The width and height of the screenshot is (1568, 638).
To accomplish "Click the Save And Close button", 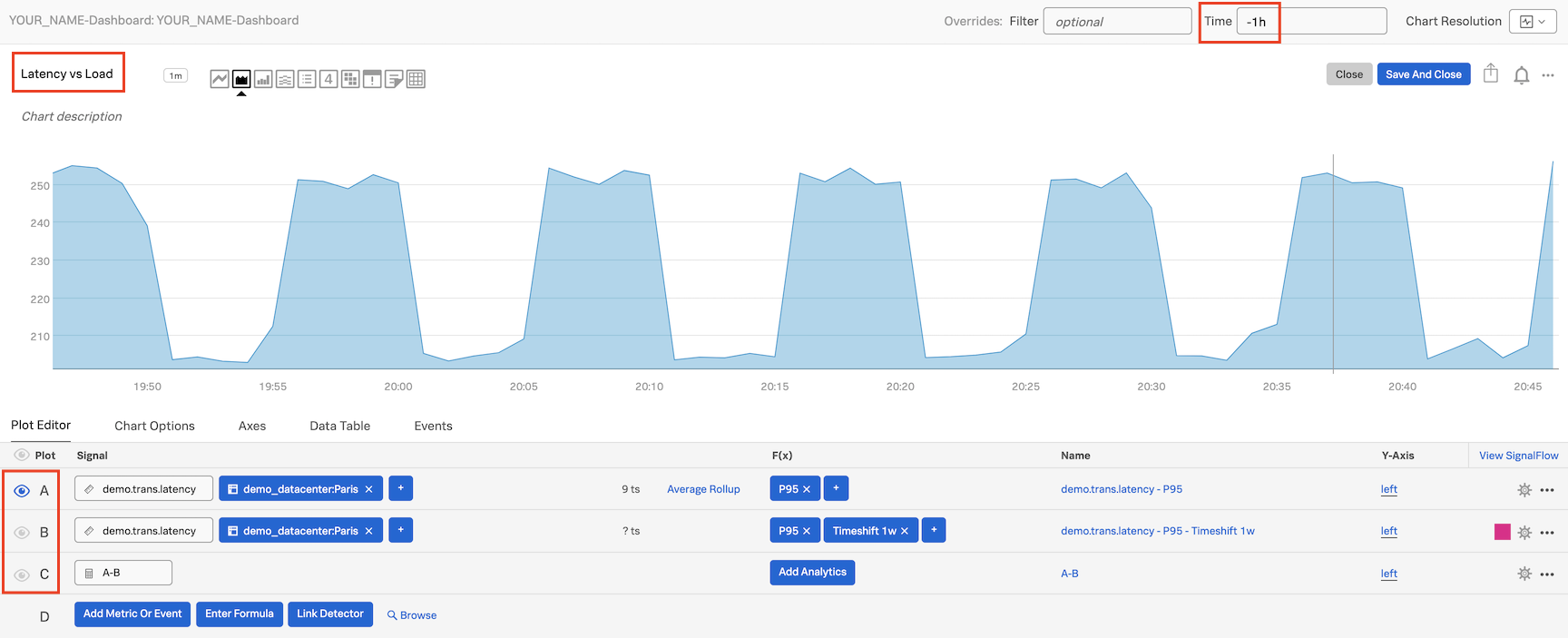I will pyautogui.click(x=1423, y=74).
